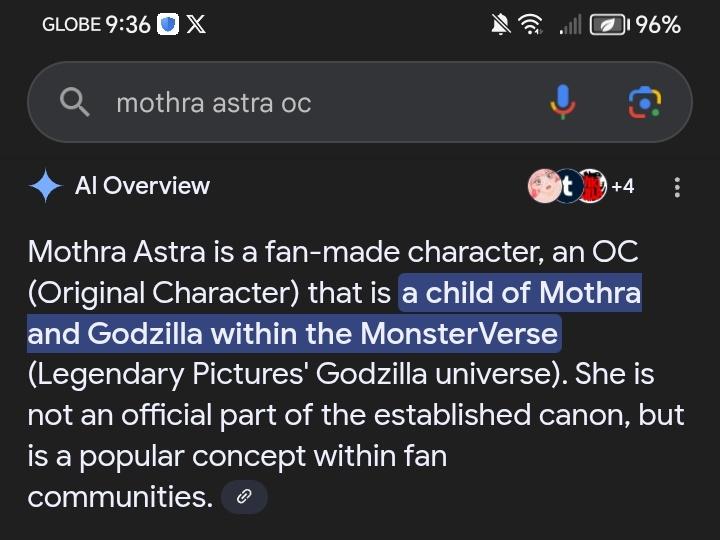Tap the magnifying glass search icon
720x540 pixels.
76,102
